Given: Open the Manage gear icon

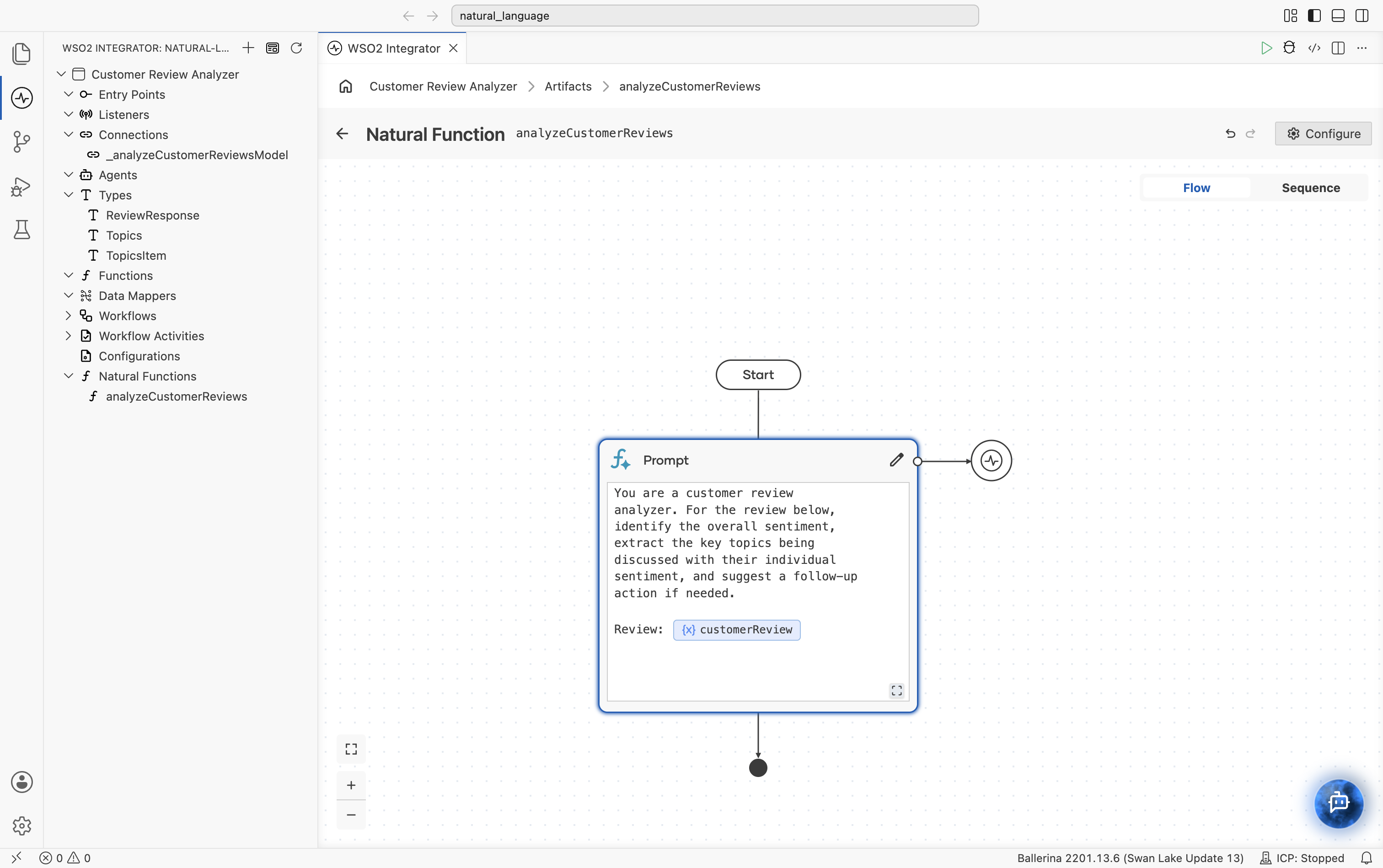Looking at the screenshot, I should [22, 825].
